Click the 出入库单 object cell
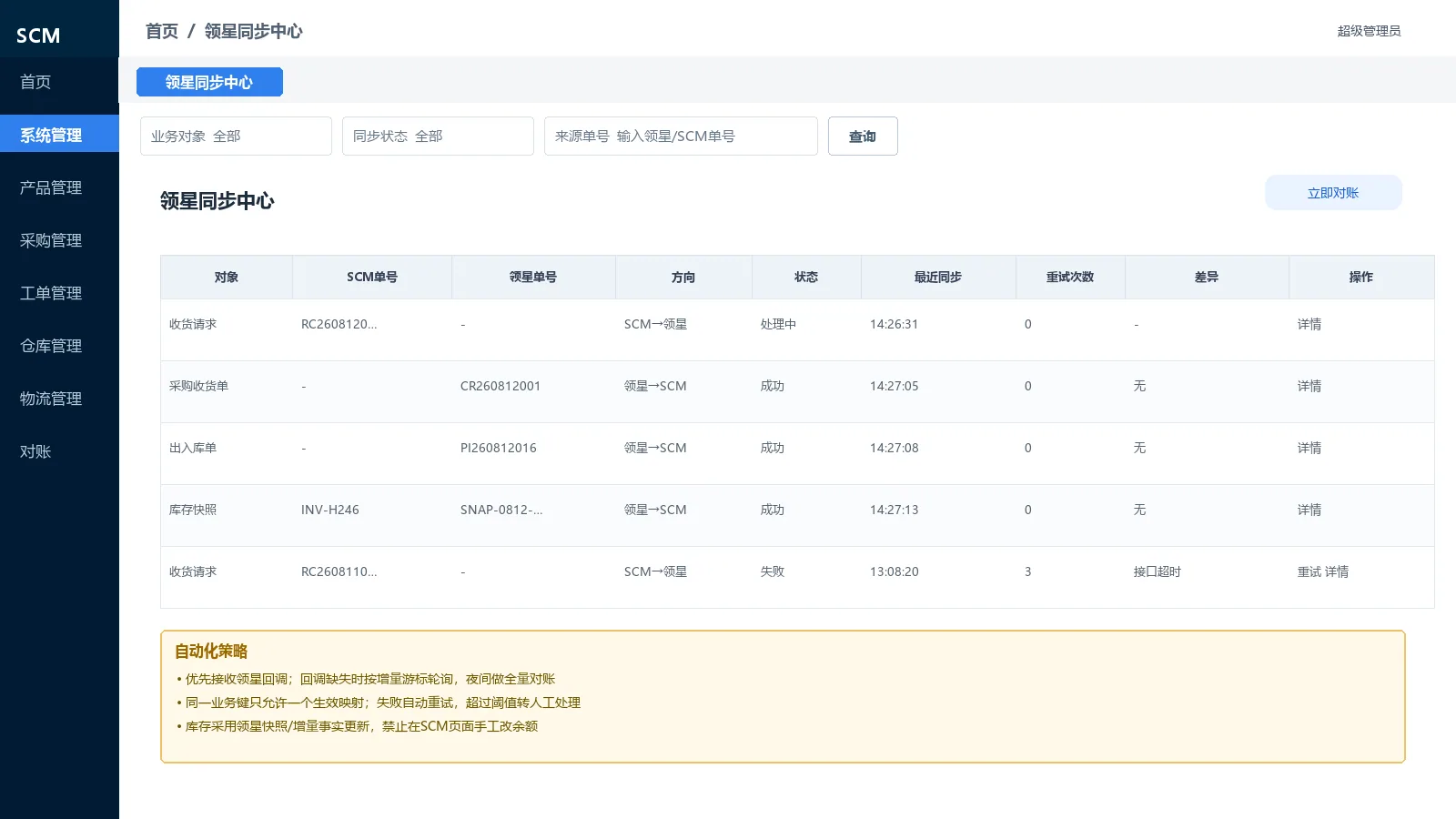Viewport: 1456px width, 819px height. (193, 448)
